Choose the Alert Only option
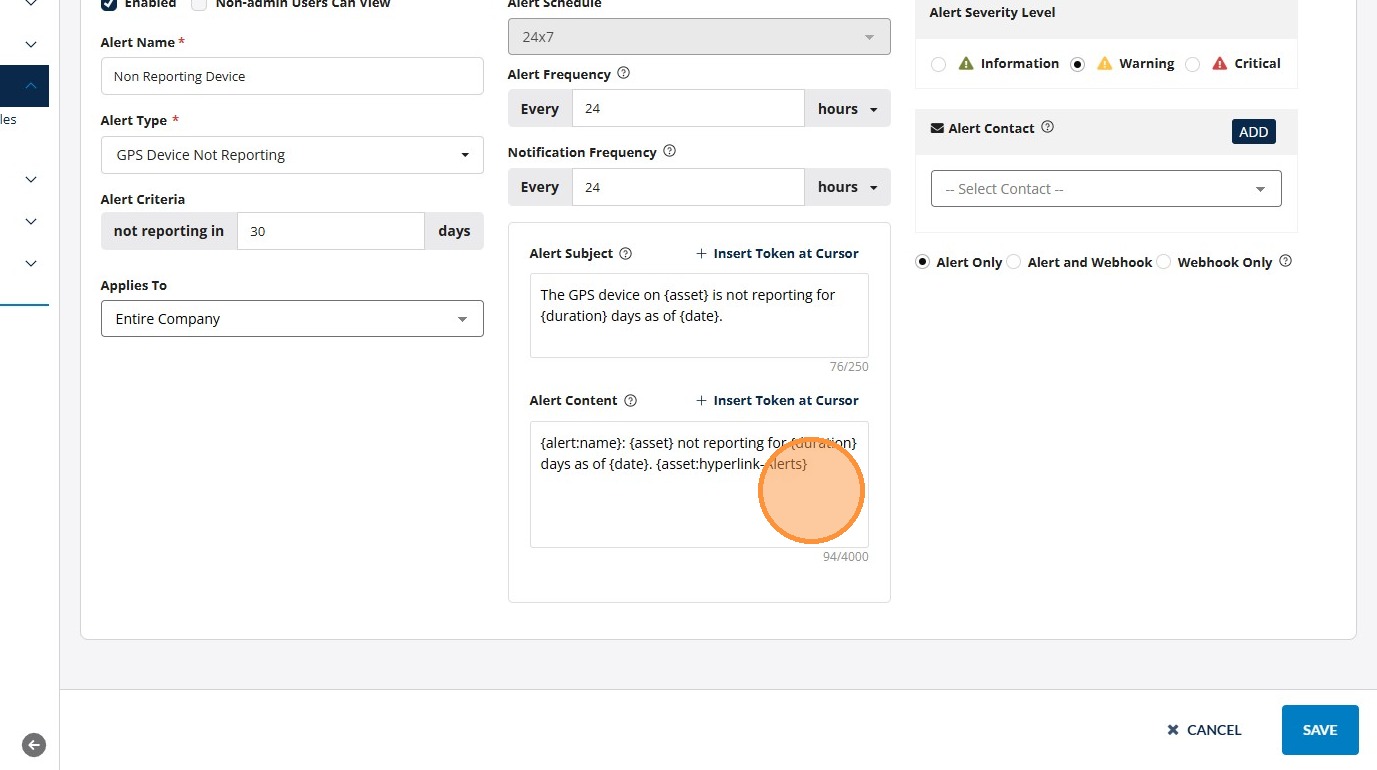Image resolution: width=1377 pixels, height=770 pixels. coord(922,262)
